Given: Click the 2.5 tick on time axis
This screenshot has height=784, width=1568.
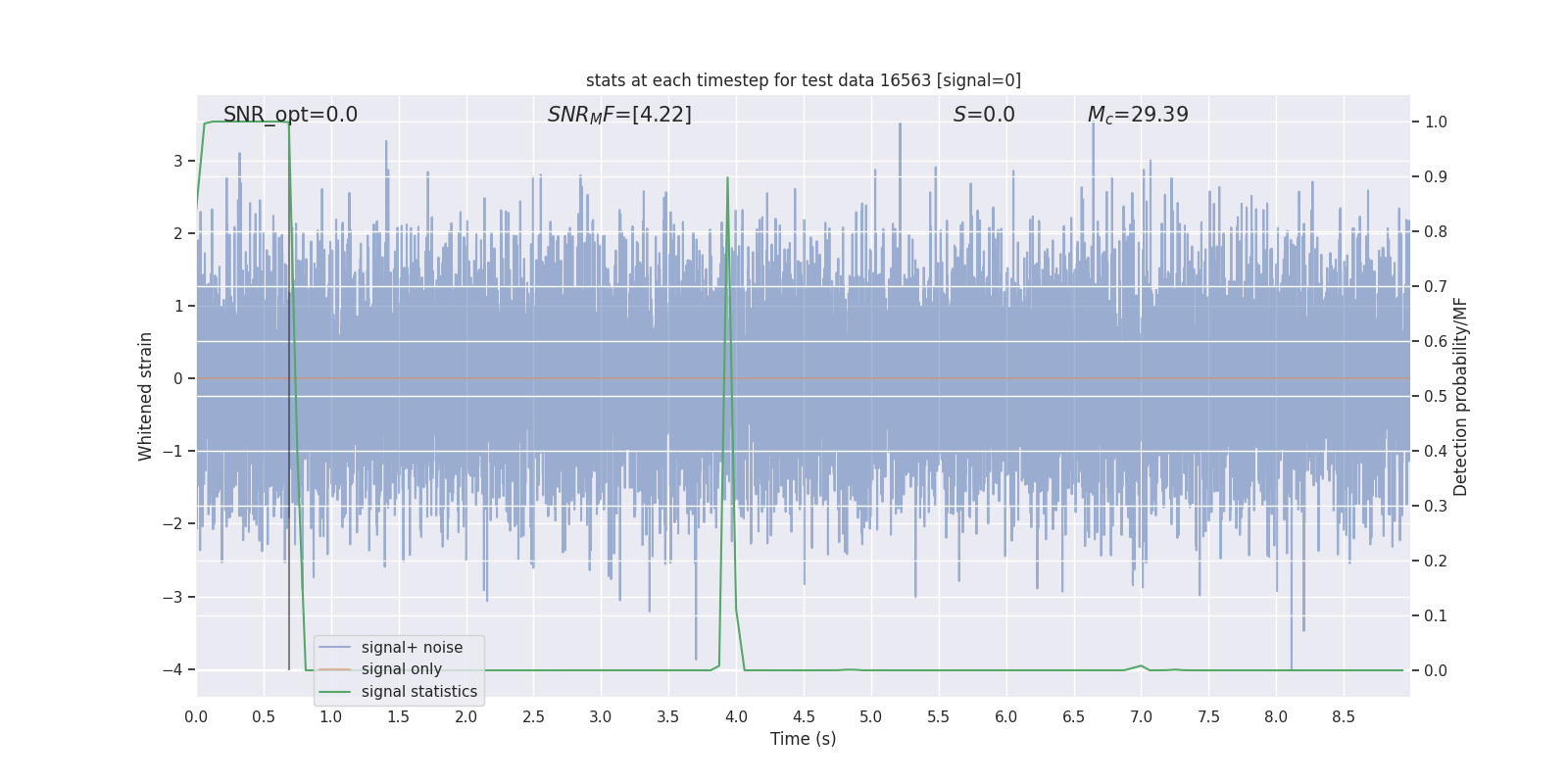Looking at the screenshot, I should (x=533, y=716).
